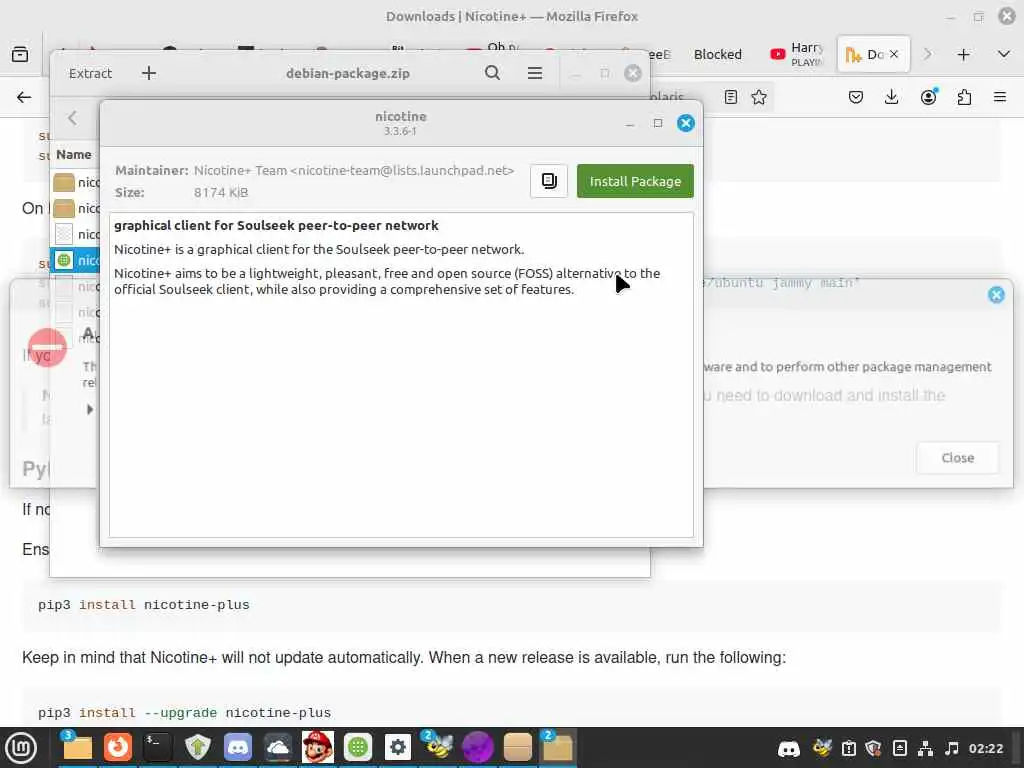The width and height of the screenshot is (1024, 768).
Task: Select the first folder in the archive list
Action: 76,182
